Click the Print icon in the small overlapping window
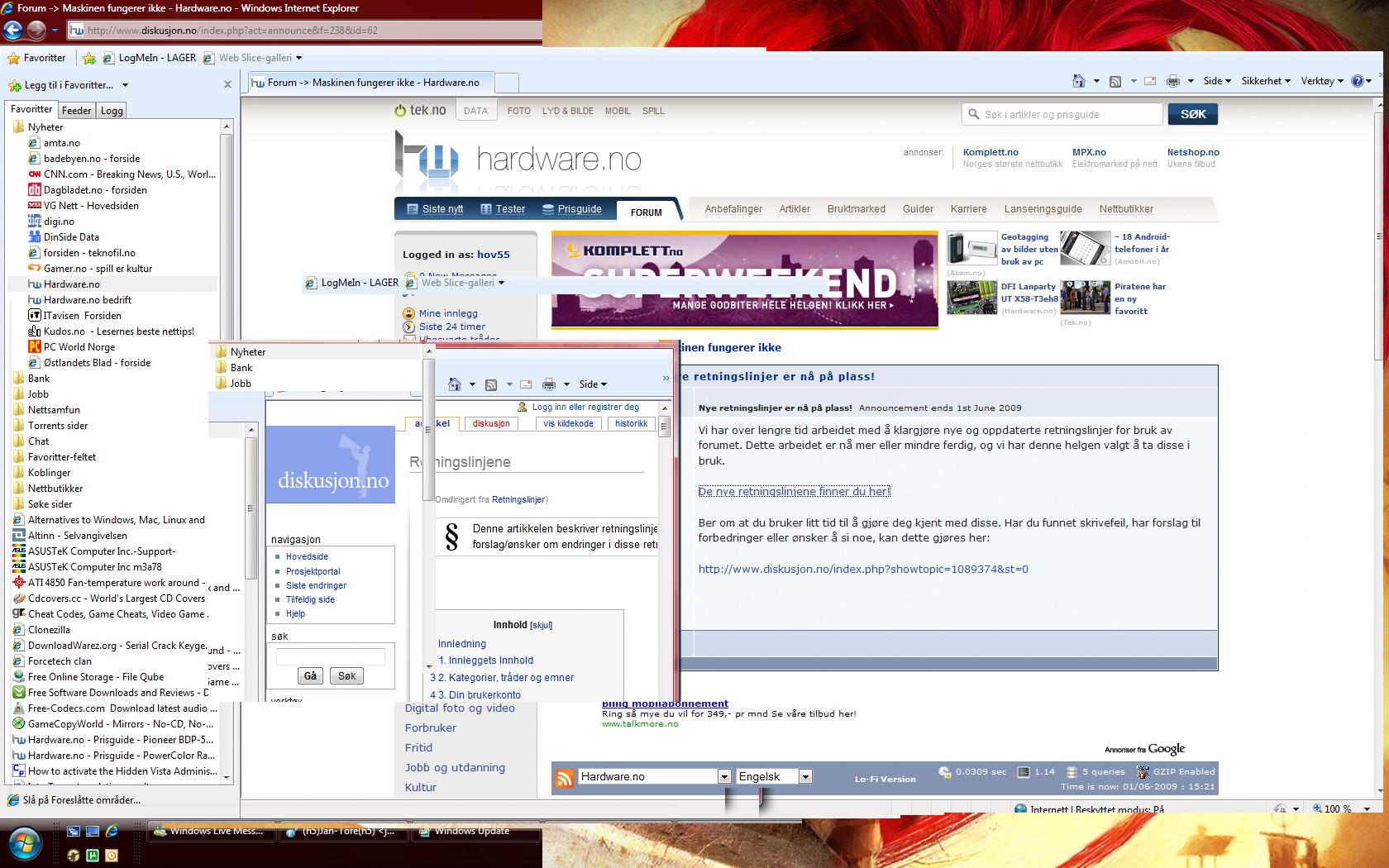The image size is (1389, 868). (x=548, y=384)
